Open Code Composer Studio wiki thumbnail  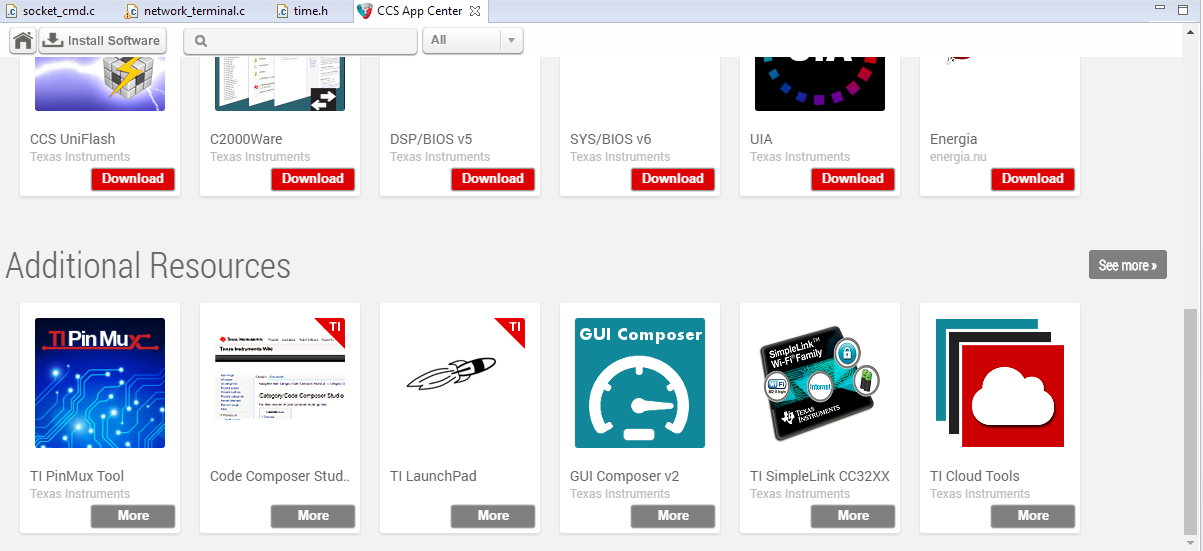280,383
